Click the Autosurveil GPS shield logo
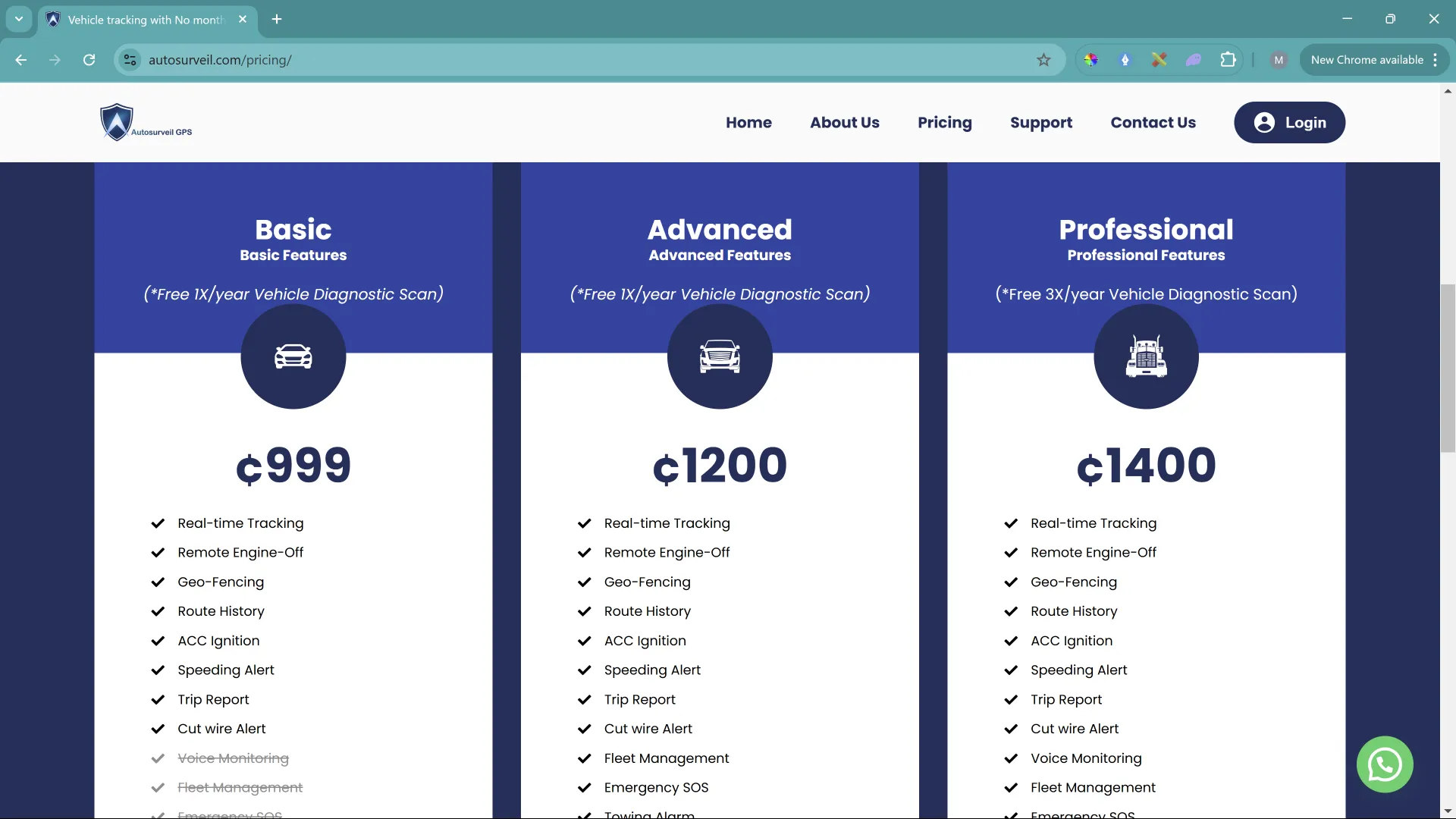This screenshot has width=1456, height=819. point(117,122)
